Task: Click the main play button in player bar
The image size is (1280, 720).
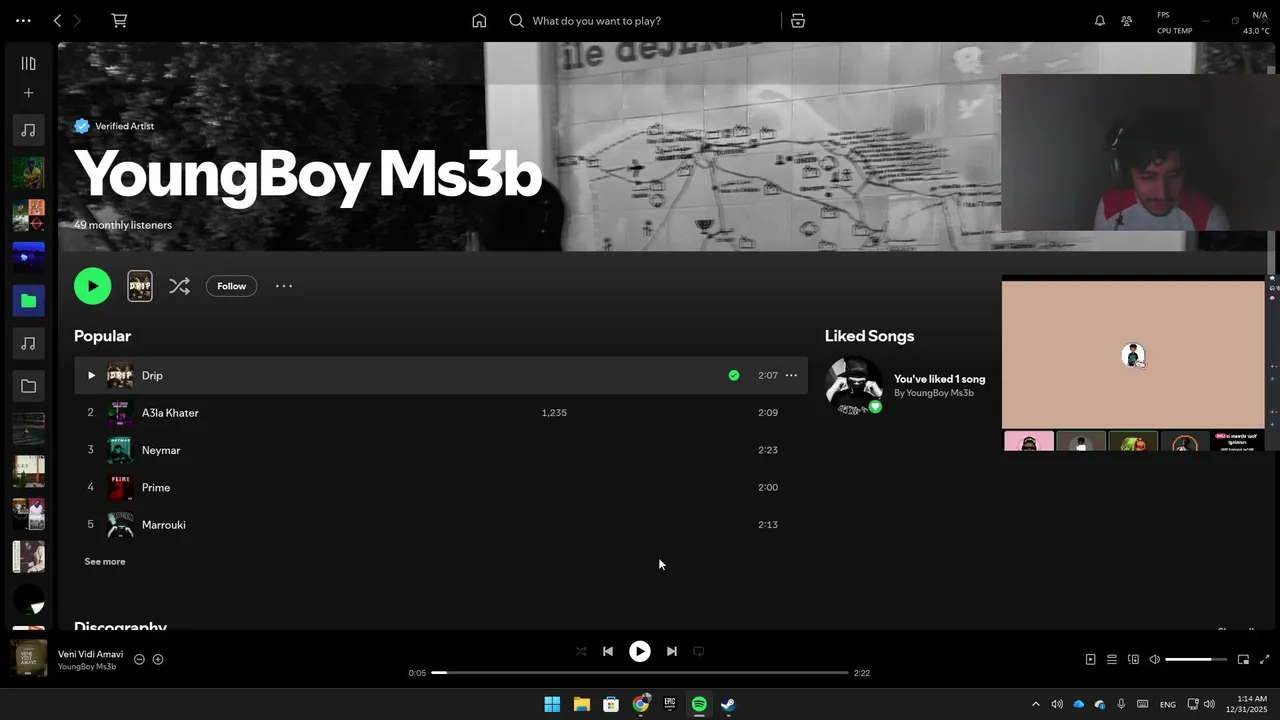Action: [640, 651]
